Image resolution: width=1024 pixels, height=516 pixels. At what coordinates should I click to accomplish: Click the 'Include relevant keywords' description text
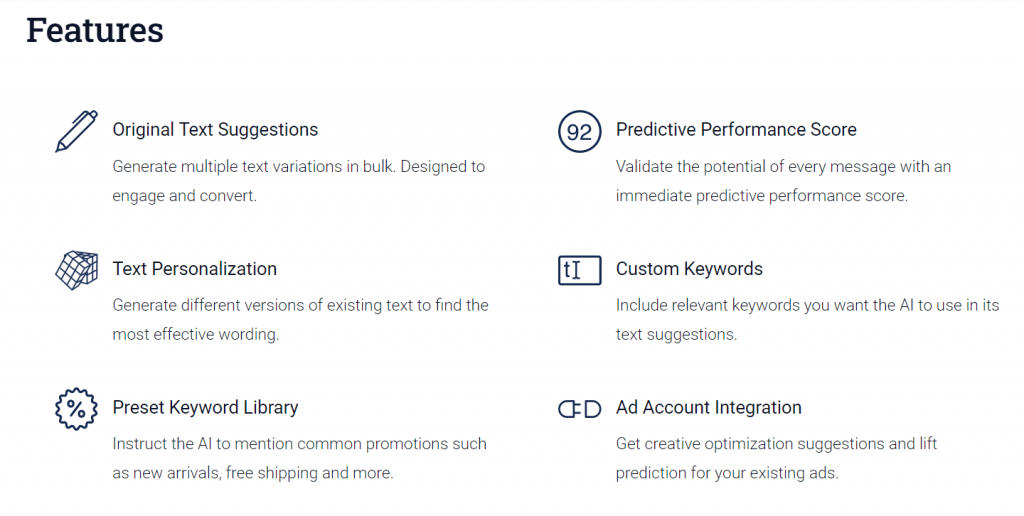pyautogui.click(x=807, y=319)
